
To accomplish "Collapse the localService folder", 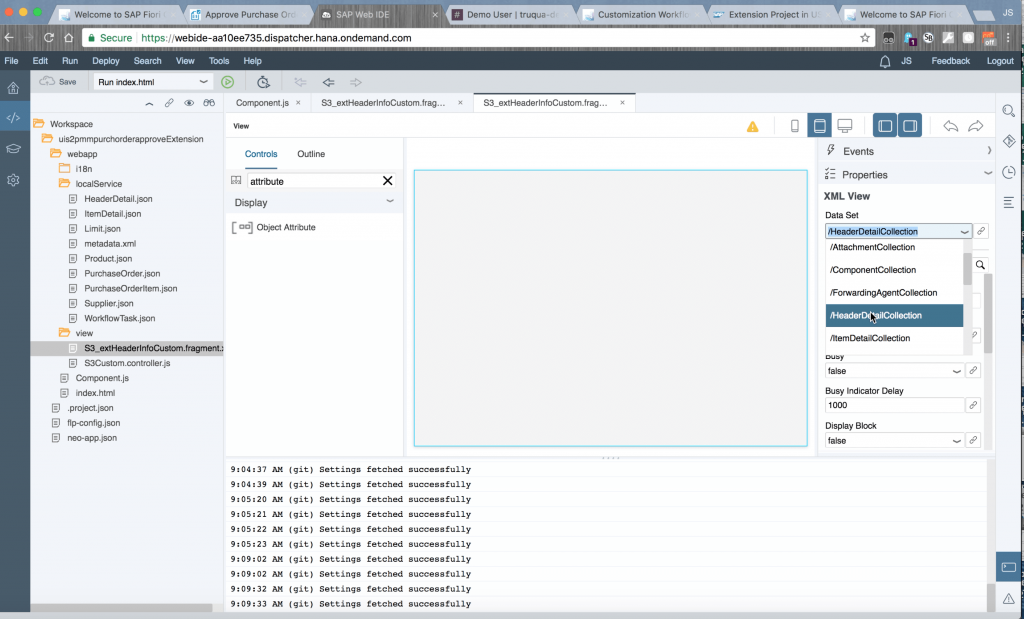I will (64, 183).
